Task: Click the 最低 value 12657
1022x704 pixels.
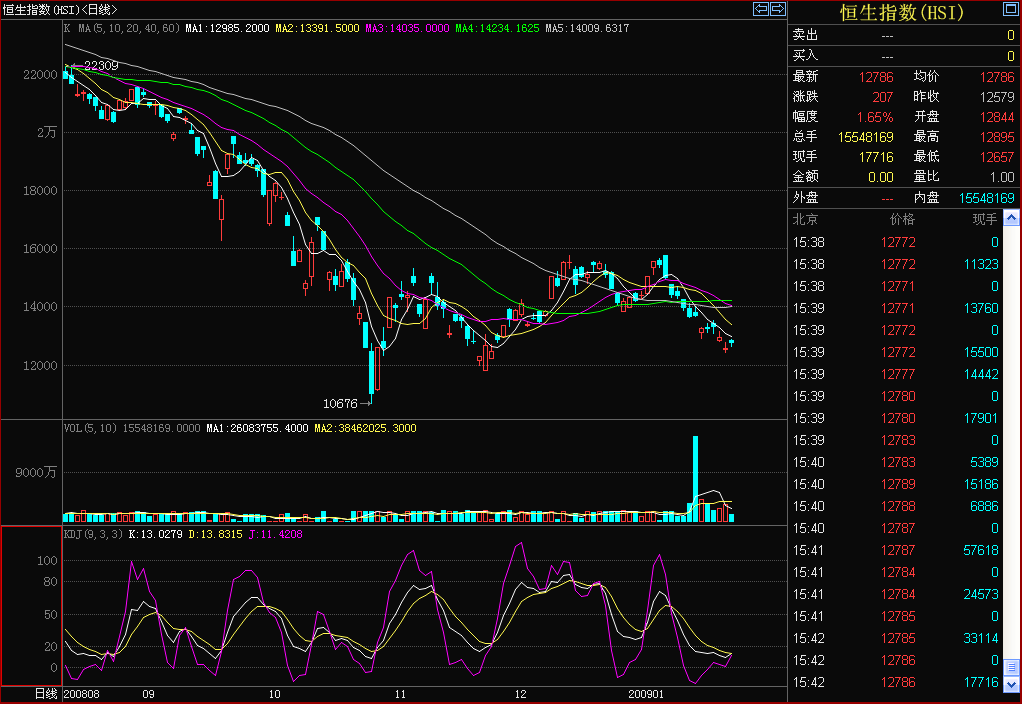Action: (997, 157)
